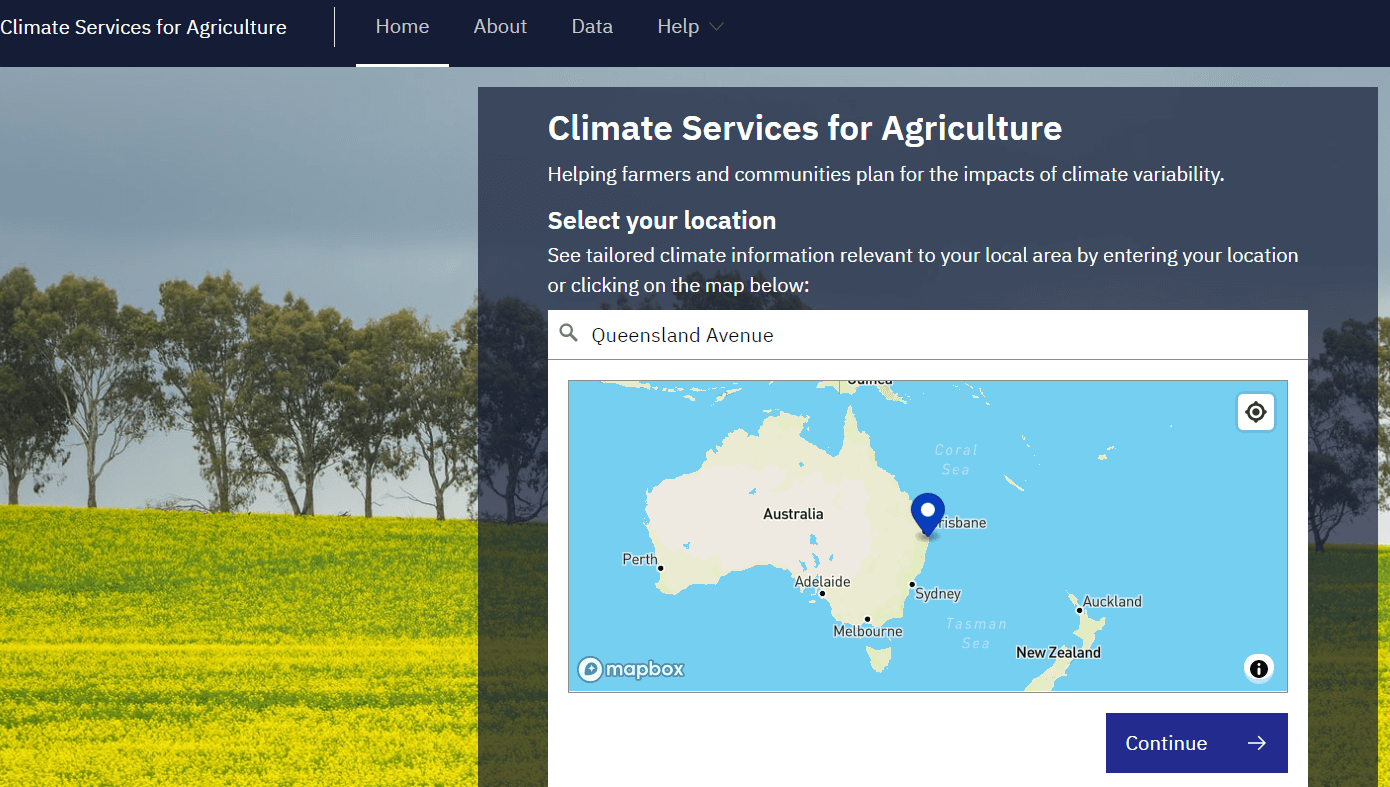Click the search magnifier icon
The width and height of the screenshot is (1390, 787).
568,333
